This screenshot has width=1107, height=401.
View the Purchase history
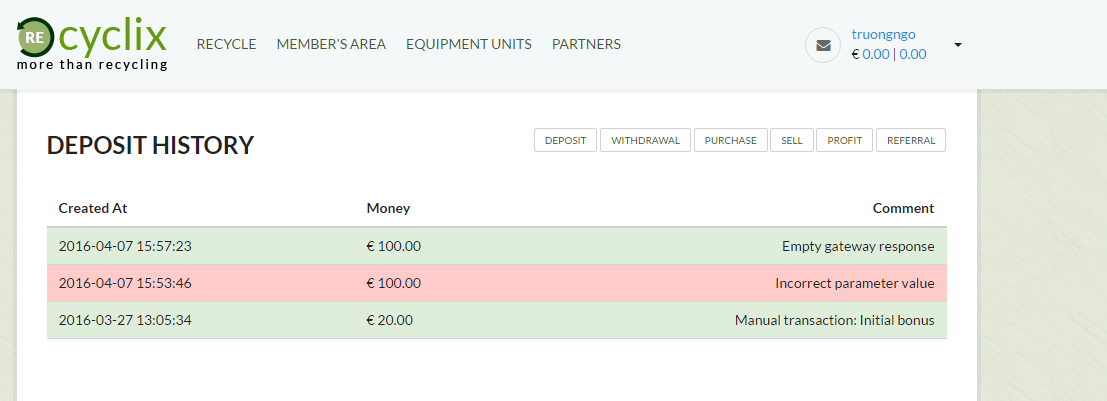pyautogui.click(x=730, y=141)
